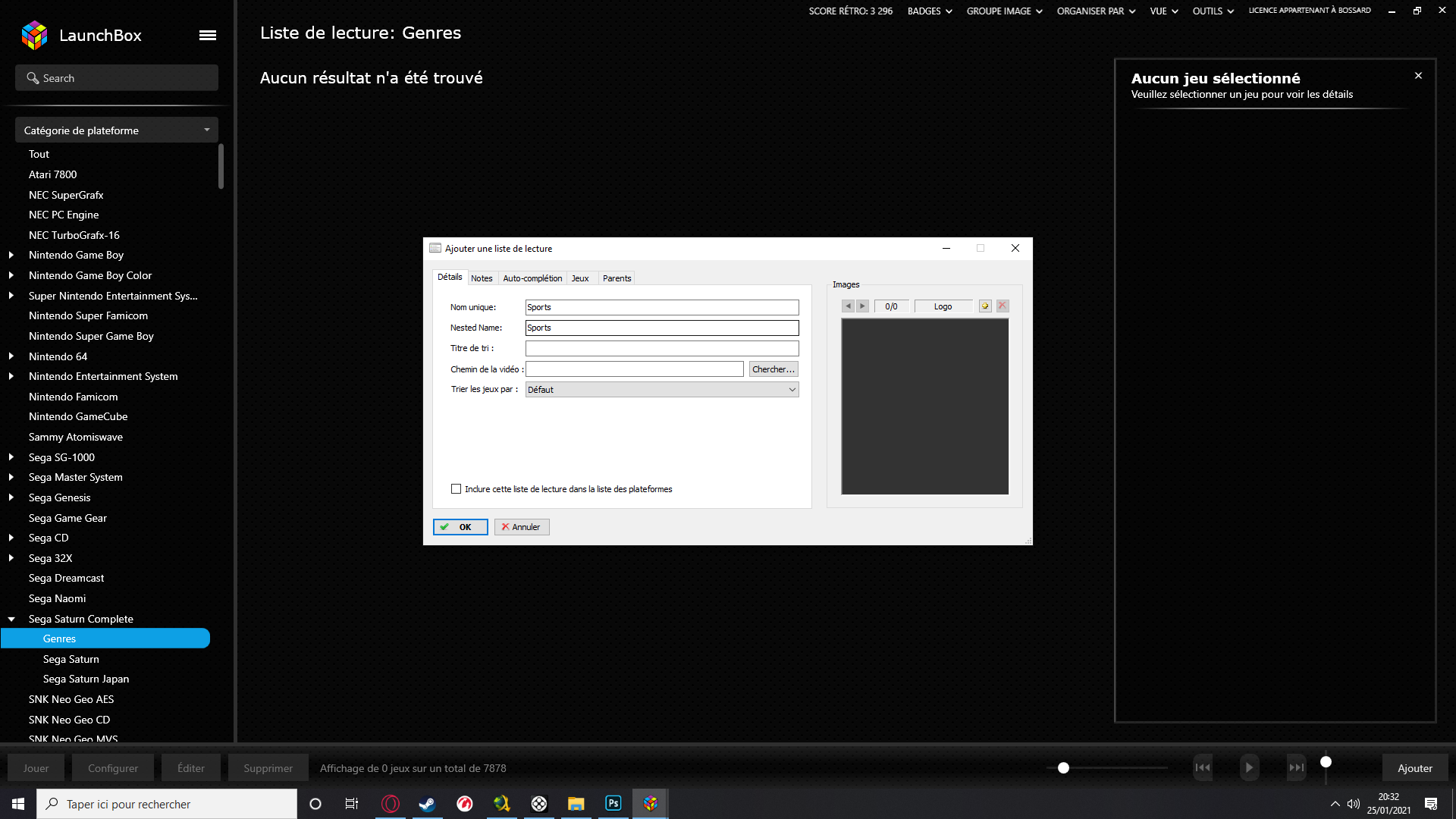Click the LaunchBox icon in the taskbar
1456x819 pixels.
pyautogui.click(x=651, y=804)
